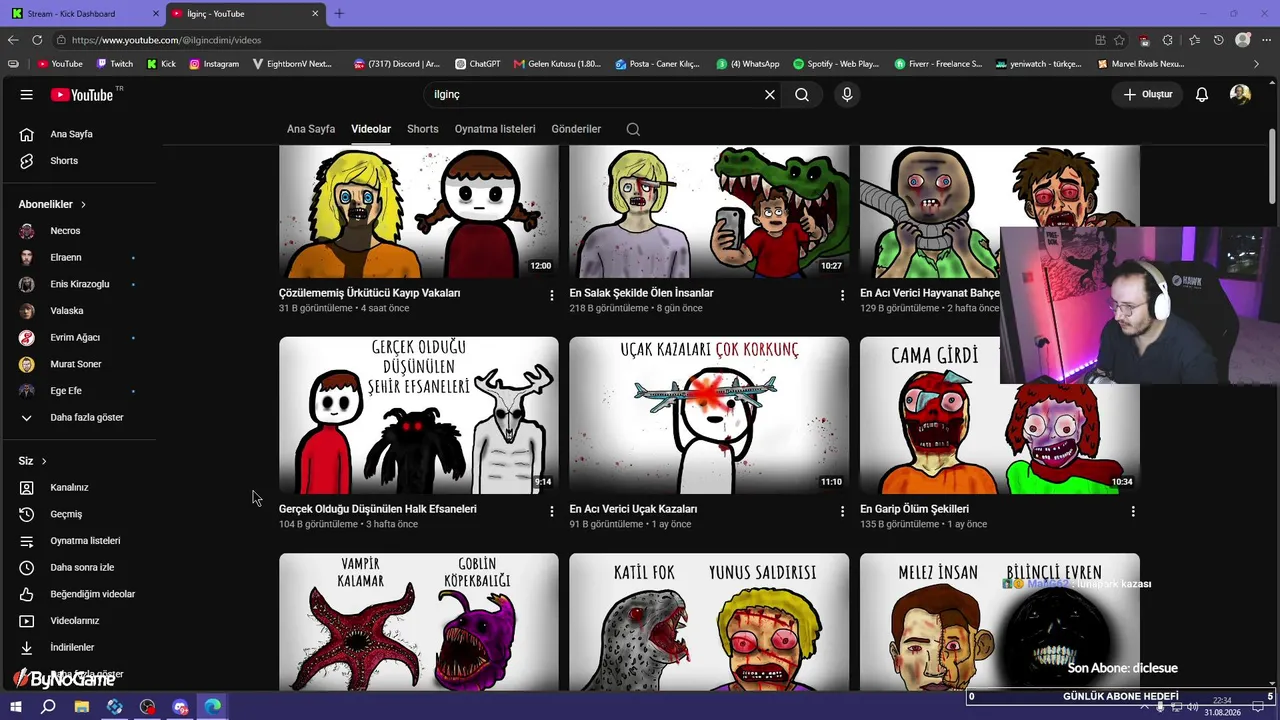Screen dimensions: 1280x720
Task: Expand the Siz section chevron
Action: coord(44,461)
